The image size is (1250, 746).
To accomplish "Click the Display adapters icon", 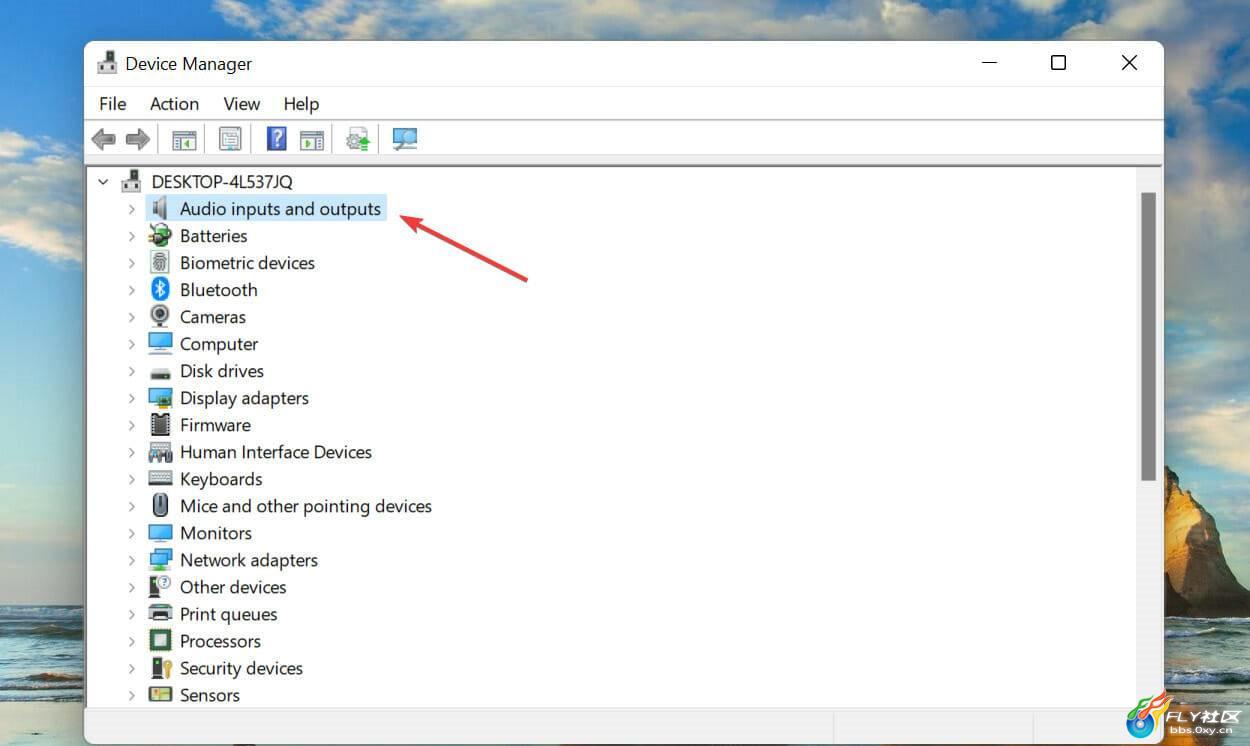I will click(160, 397).
